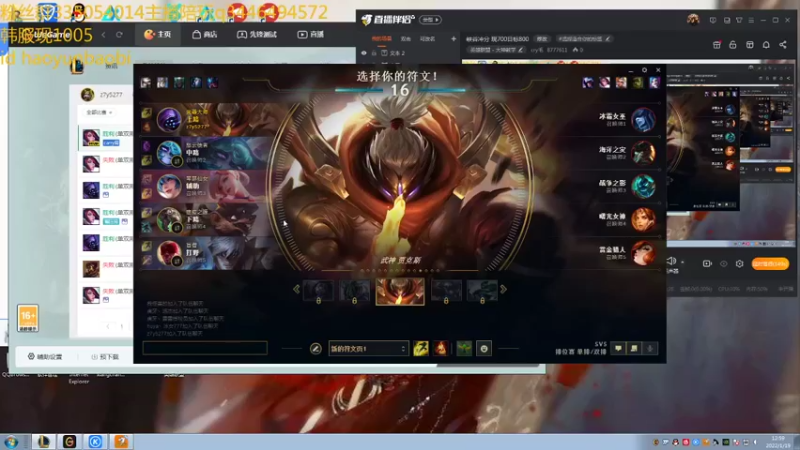Open the green ward skin picker
This screenshot has height=450, width=800.
pyautogui.click(x=464, y=348)
